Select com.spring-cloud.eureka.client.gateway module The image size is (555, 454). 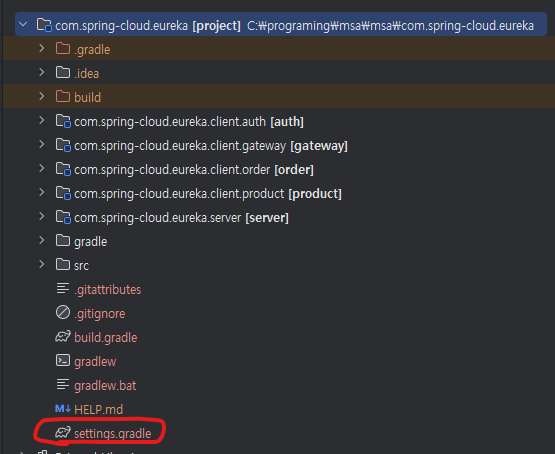pos(211,146)
